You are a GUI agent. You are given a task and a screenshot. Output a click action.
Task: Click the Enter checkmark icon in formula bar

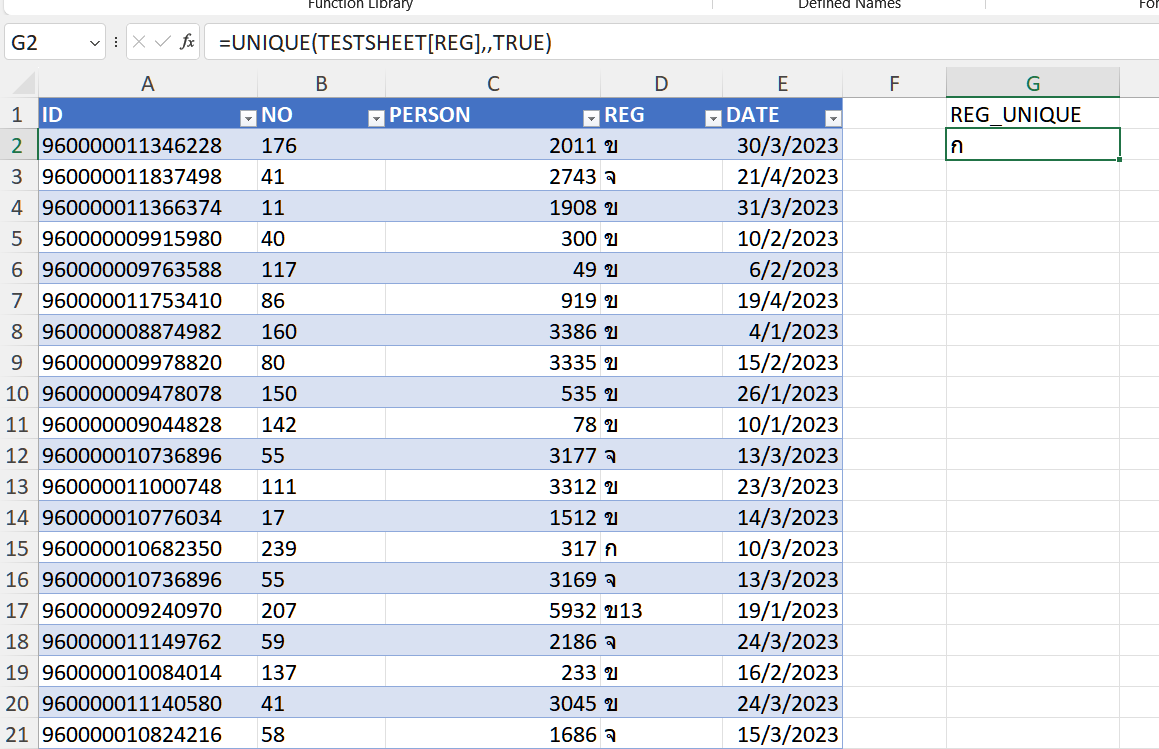click(163, 42)
